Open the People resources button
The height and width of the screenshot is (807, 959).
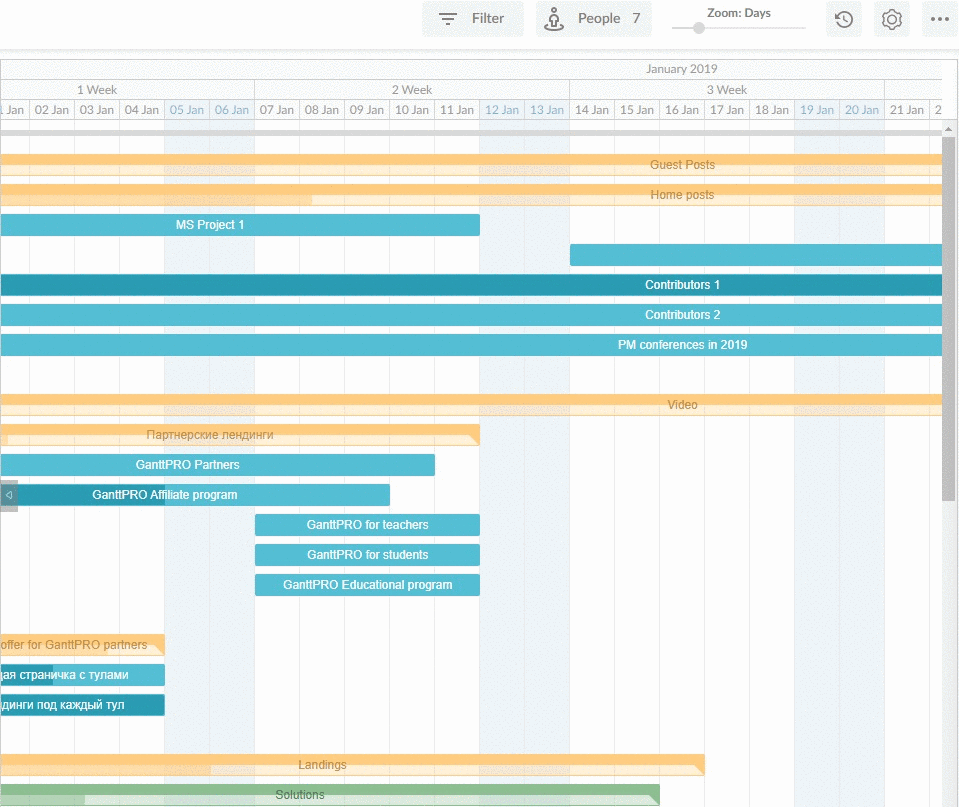pos(593,19)
